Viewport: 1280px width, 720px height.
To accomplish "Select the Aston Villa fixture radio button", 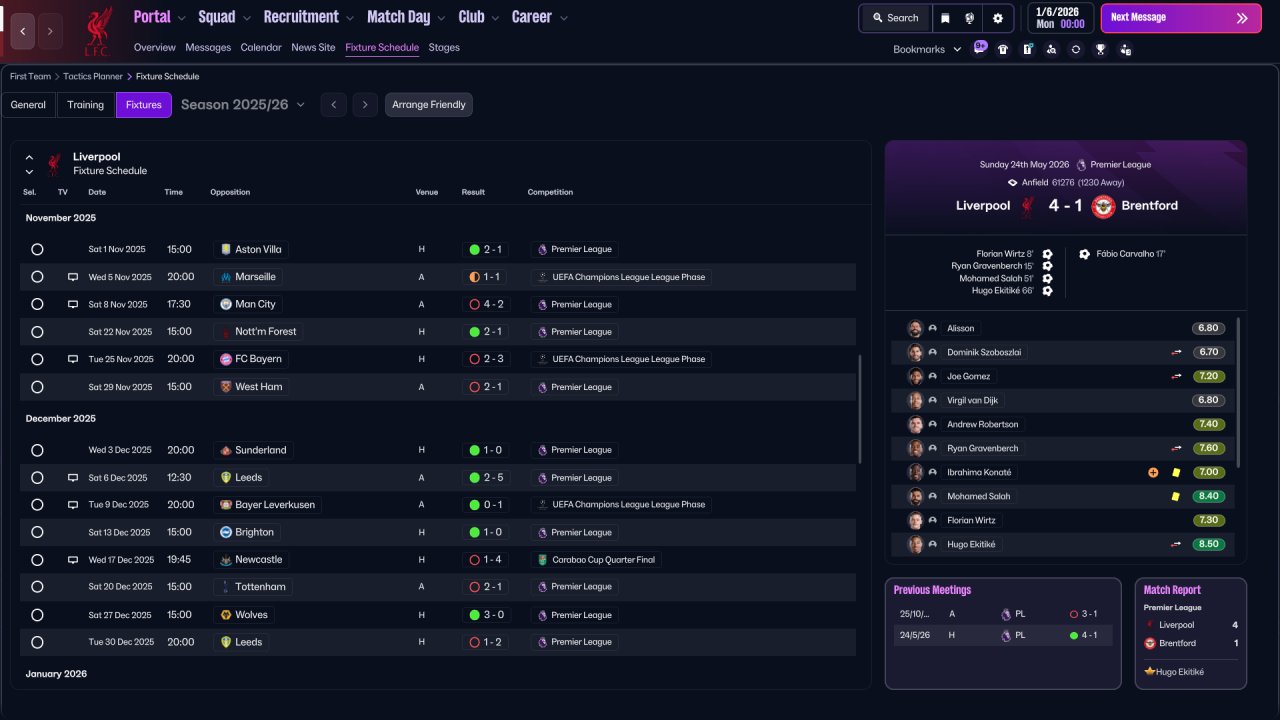I will pos(37,249).
